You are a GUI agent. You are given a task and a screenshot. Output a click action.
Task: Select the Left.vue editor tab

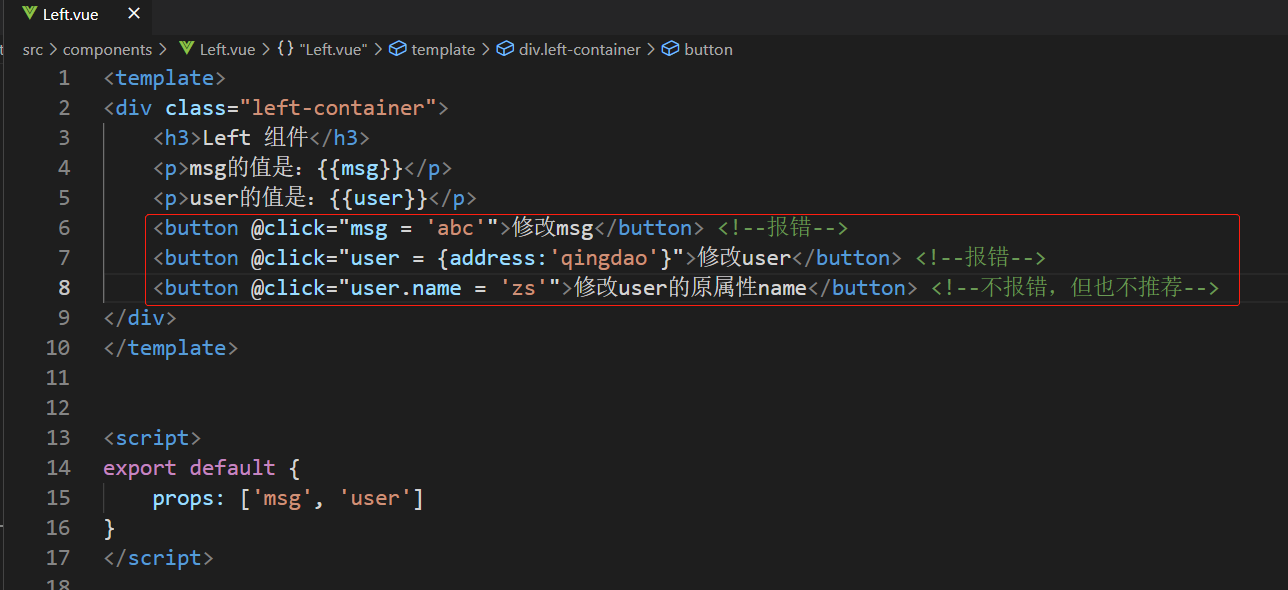(70, 15)
